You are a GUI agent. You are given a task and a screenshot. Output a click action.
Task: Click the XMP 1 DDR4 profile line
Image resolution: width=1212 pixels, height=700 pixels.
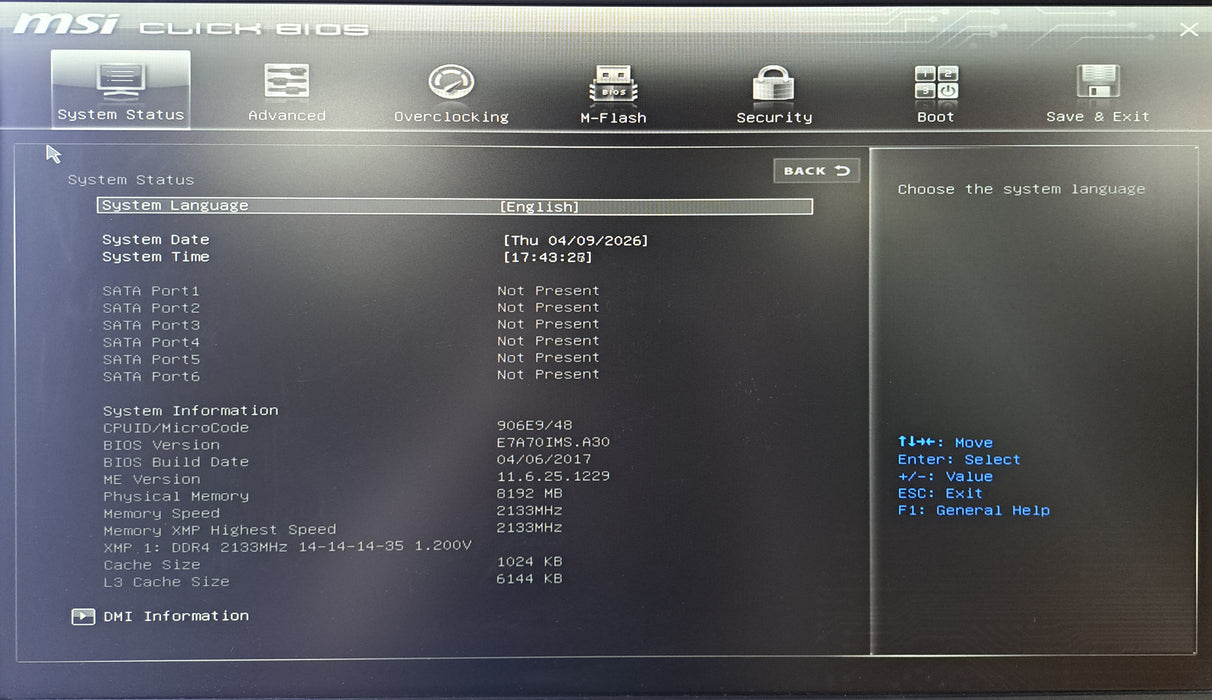coord(287,547)
